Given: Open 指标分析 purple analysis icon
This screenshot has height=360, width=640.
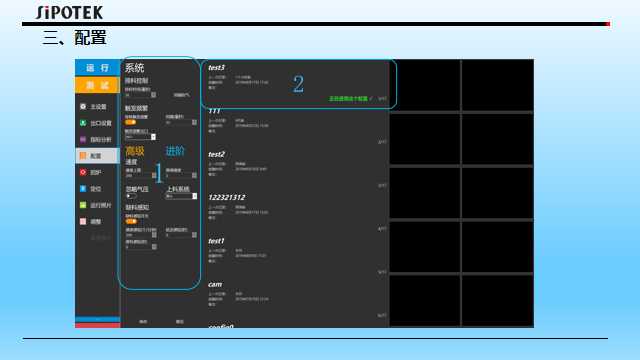Looking at the screenshot, I should (83, 139).
